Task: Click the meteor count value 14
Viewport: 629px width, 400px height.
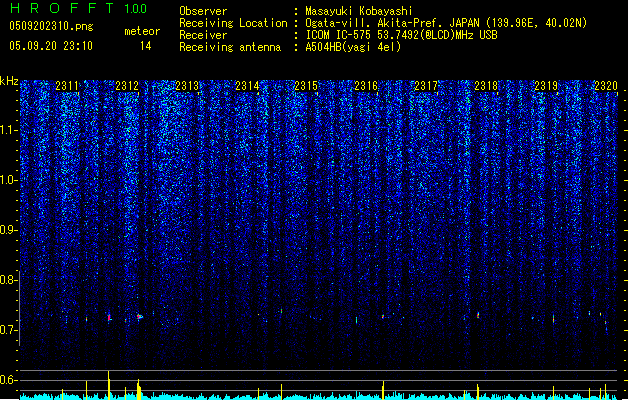Action: click(x=146, y=46)
